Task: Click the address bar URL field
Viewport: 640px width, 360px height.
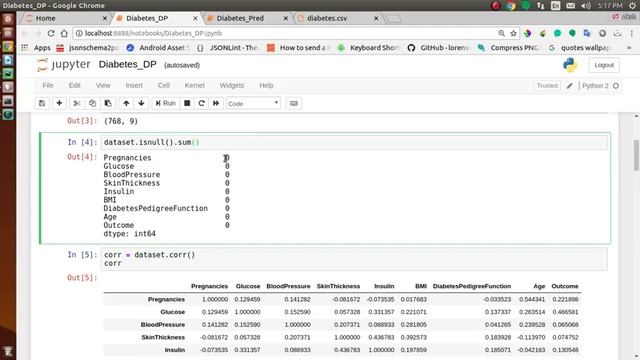Action: point(286,33)
